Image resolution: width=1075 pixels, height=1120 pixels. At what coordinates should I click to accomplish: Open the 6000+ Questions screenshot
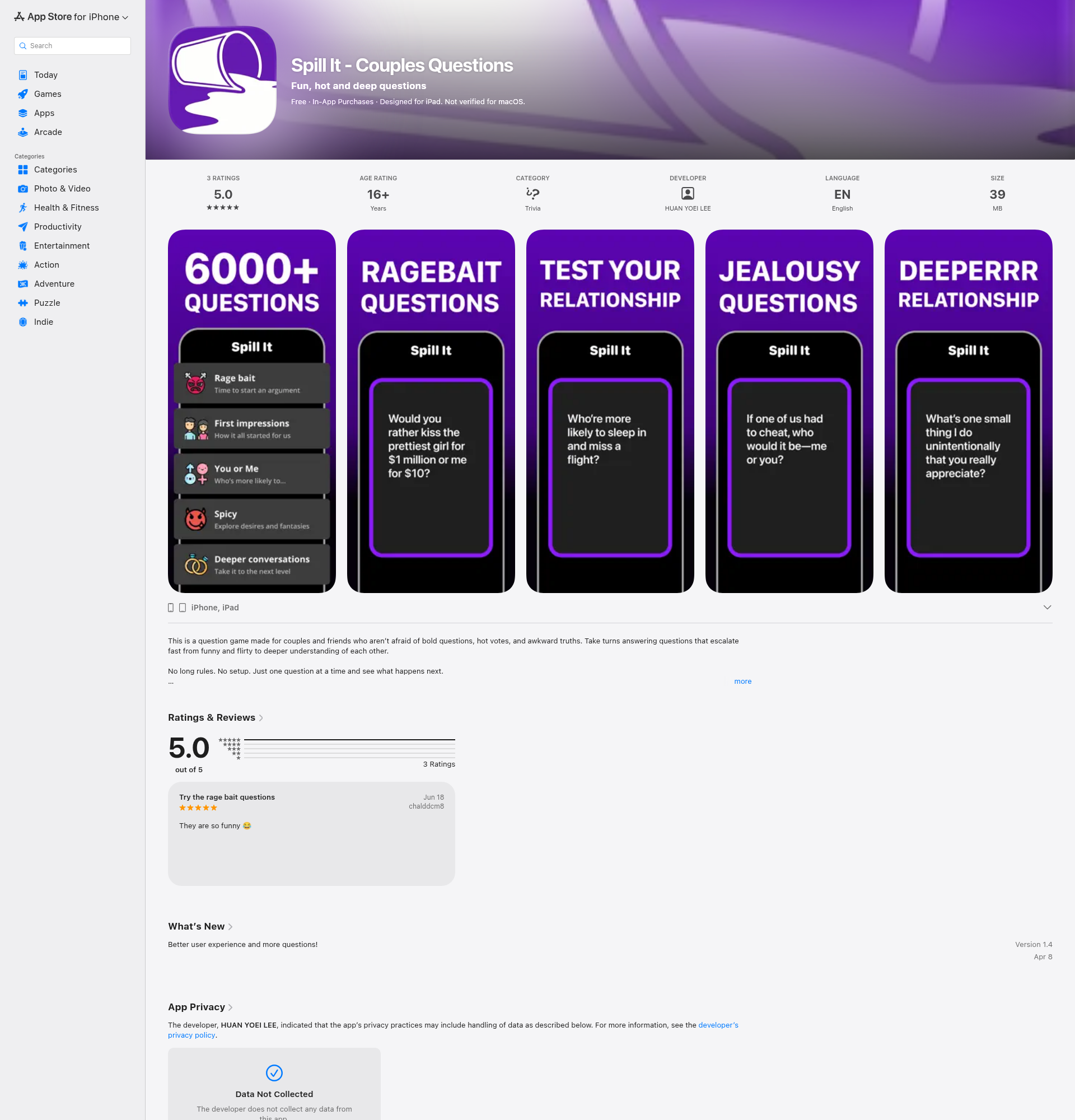tap(252, 412)
